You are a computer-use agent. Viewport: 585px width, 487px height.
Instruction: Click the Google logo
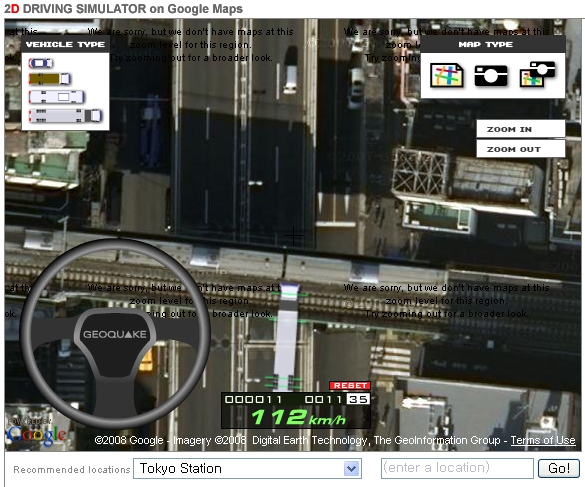[36, 435]
